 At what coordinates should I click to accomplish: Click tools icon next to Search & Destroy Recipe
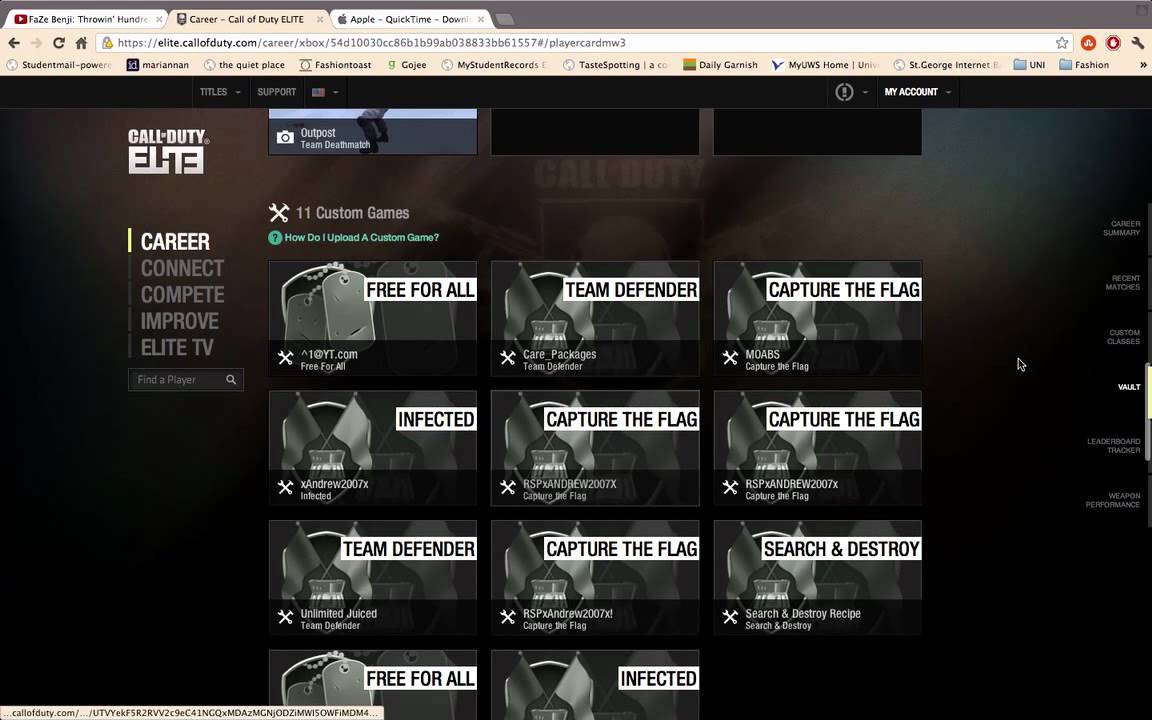[730, 617]
